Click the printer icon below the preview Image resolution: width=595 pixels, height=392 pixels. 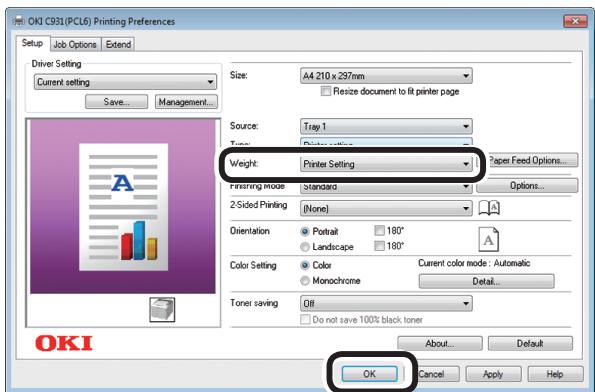click(x=162, y=309)
